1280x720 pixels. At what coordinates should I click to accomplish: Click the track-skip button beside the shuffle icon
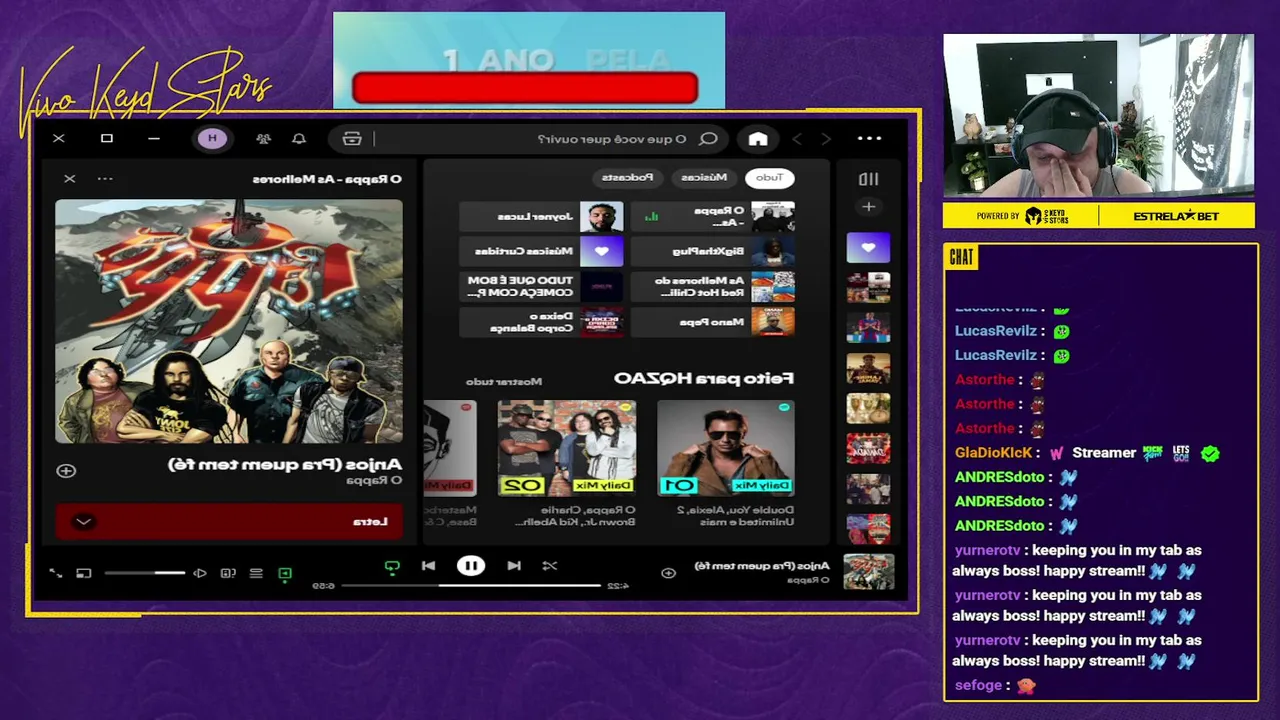(x=514, y=566)
